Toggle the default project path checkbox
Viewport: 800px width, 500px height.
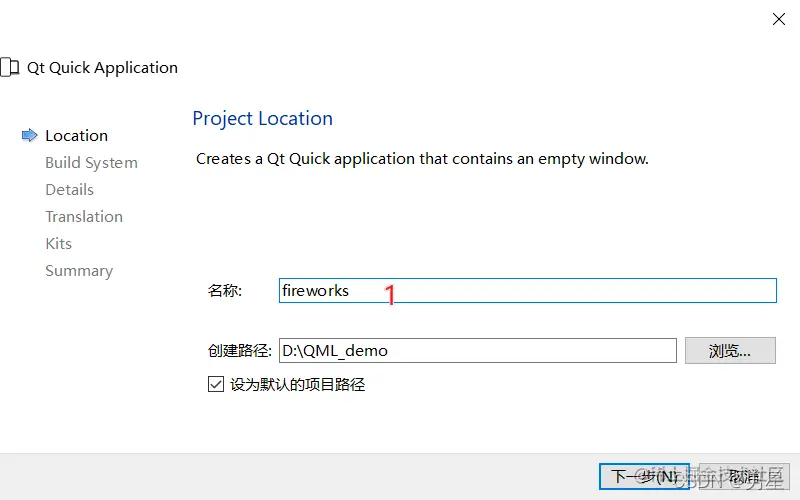coord(216,384)
